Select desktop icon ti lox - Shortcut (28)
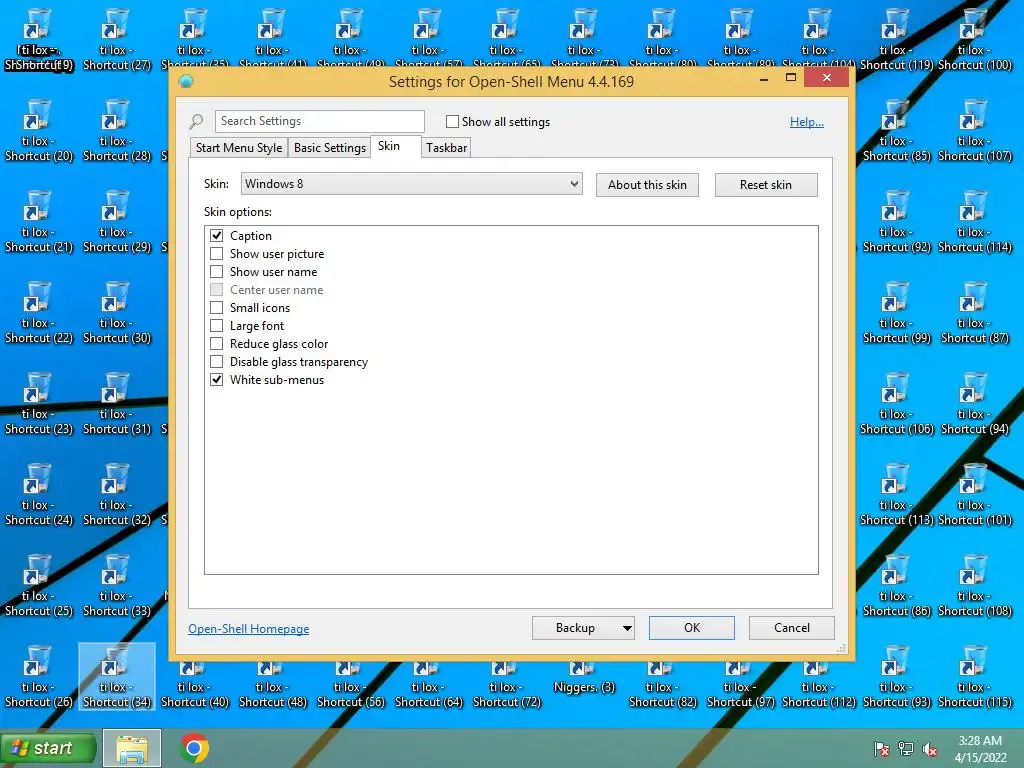1024x768 pixels. coord(117,131)
